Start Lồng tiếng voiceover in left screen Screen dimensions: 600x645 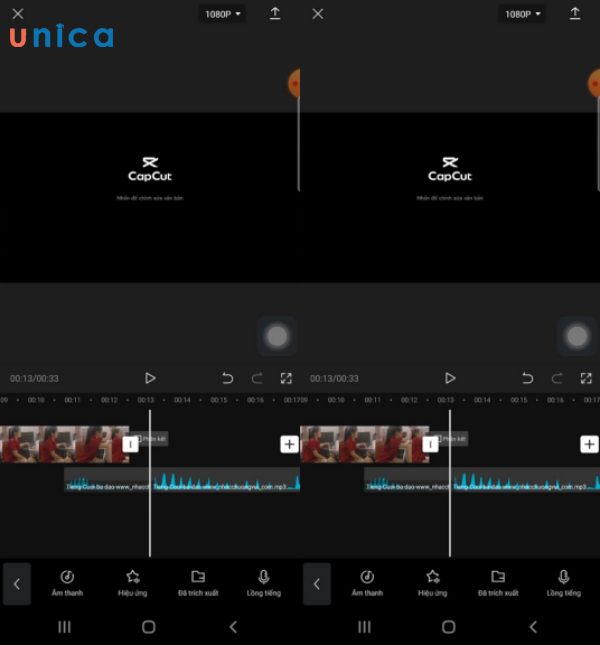[x=264, y=584]
